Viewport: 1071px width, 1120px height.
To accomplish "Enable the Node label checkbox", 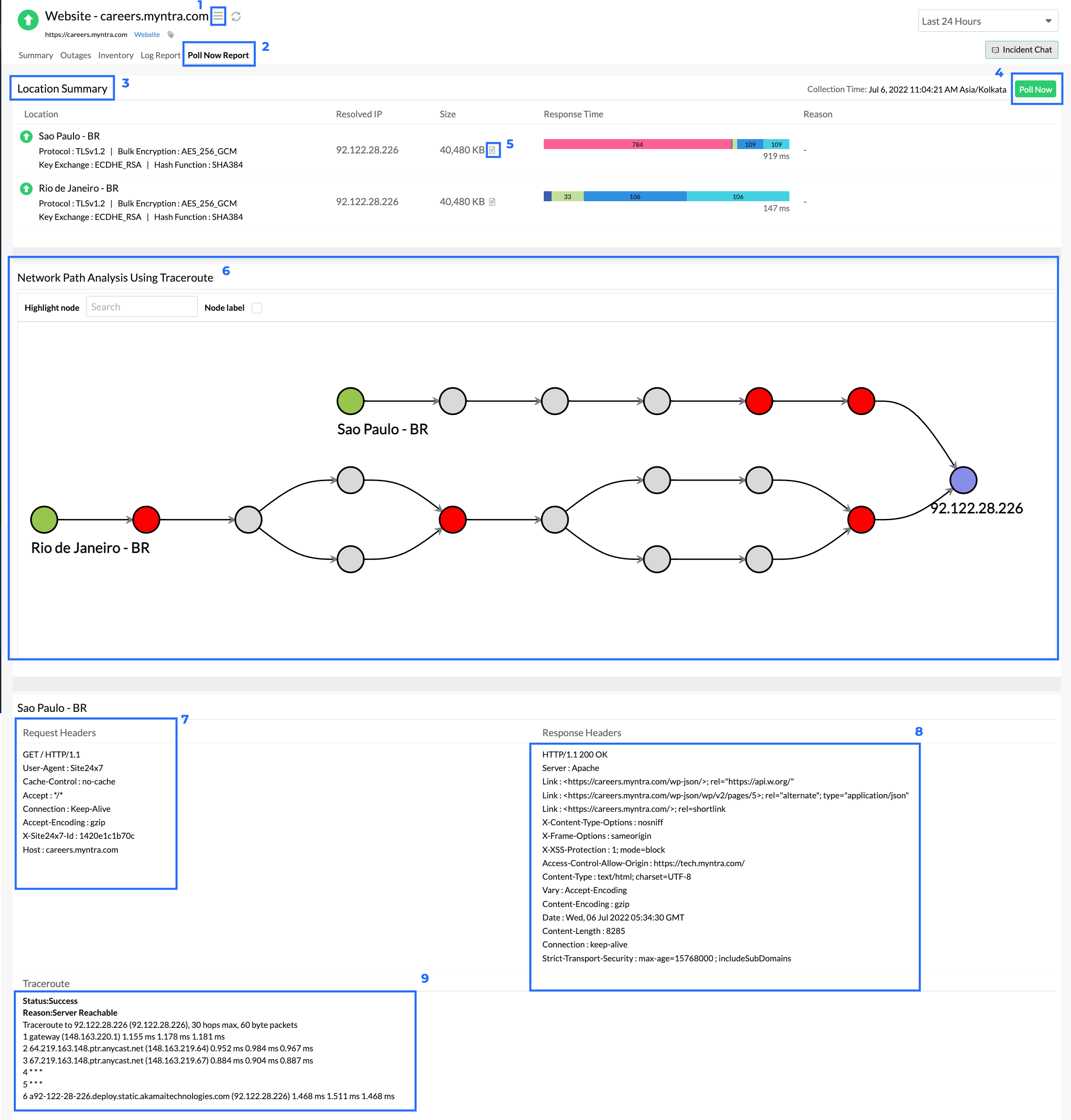I will click(x=257, y=308).
